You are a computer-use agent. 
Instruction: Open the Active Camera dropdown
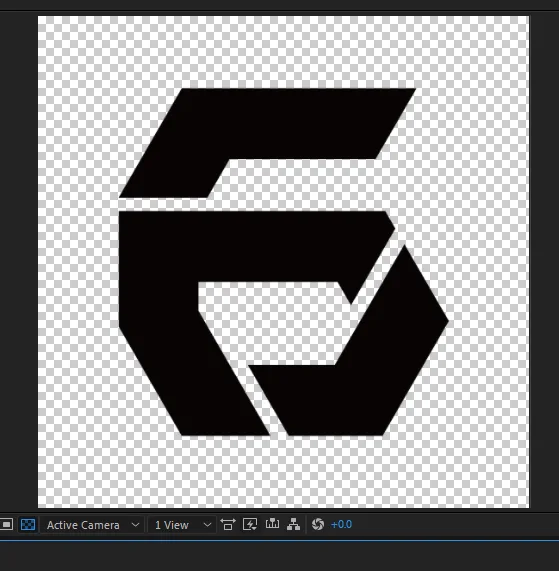[92, 525]
